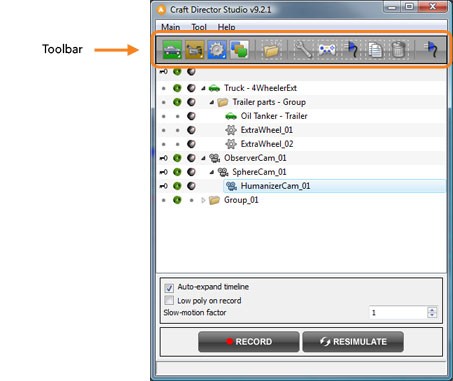The height and width of the screenshot is (381, 453).
Task: Toggle green circle on ObserverCam_01 row
Action: pos(177,158)
